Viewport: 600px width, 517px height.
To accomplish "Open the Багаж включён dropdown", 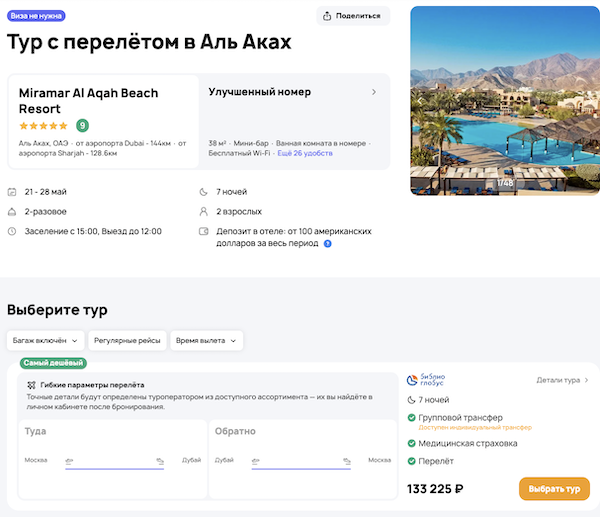I will (x=45, y=341).
